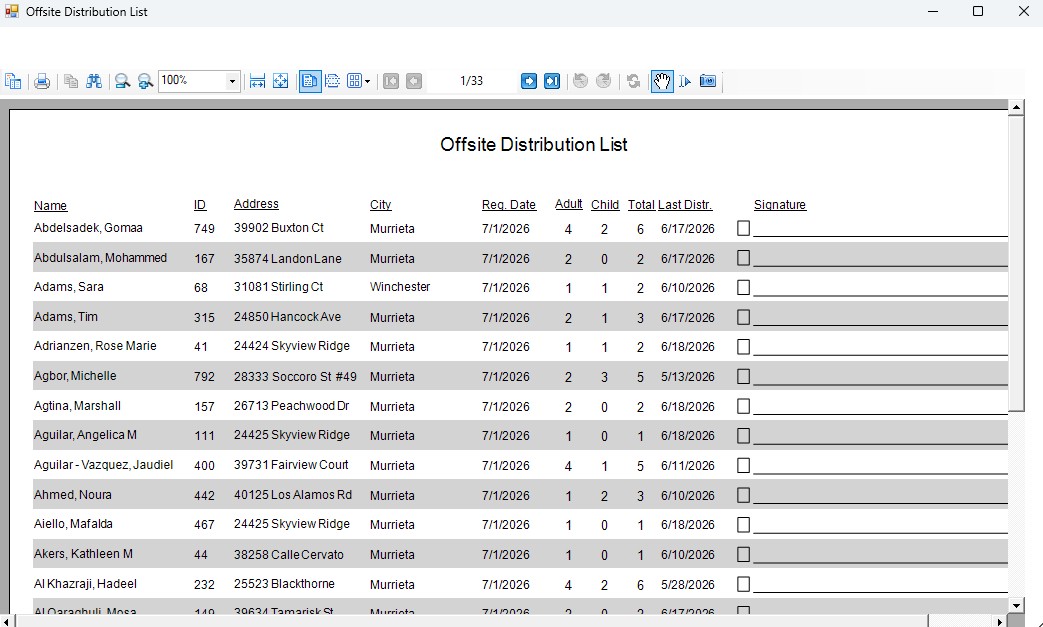The image size is (1043, 627).
Task: Click the ID value 749
Action: (204, 229)
